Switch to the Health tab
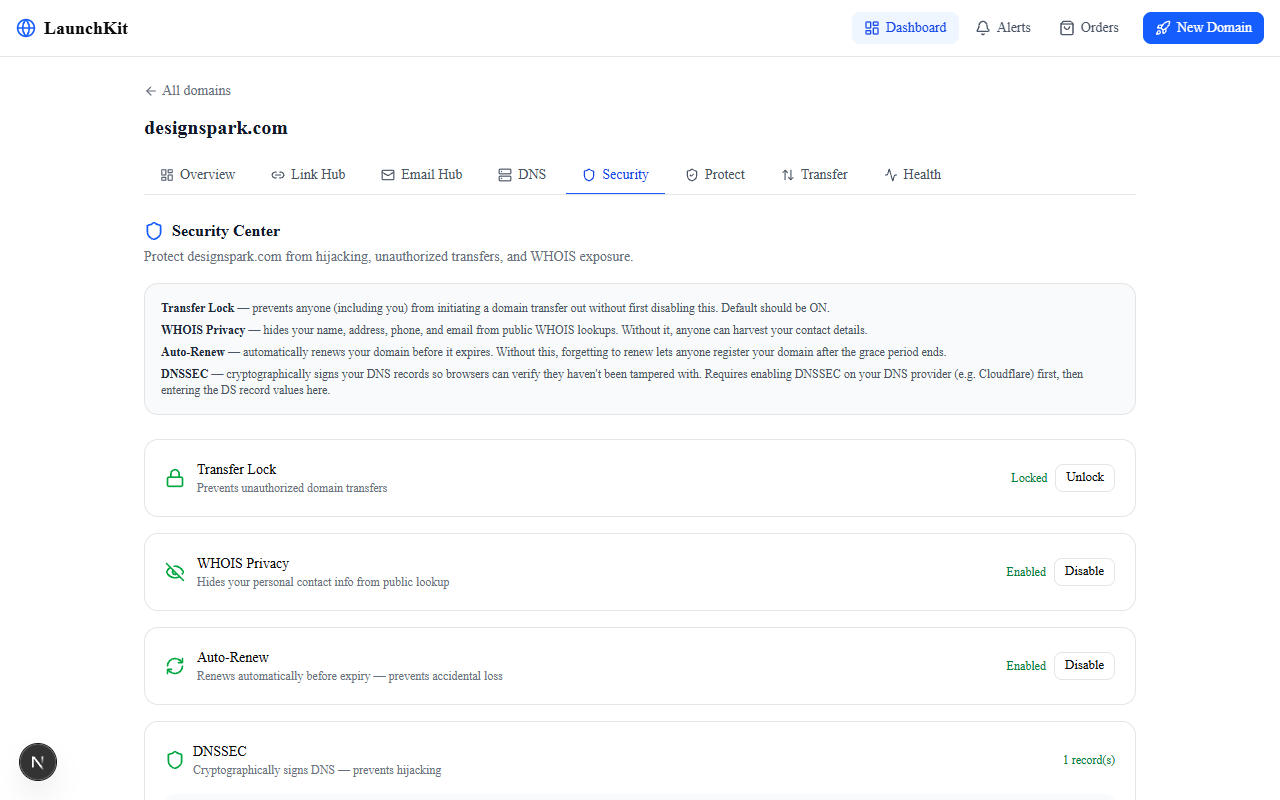This screenshot has width=1280, height=800. pos(913,175)
